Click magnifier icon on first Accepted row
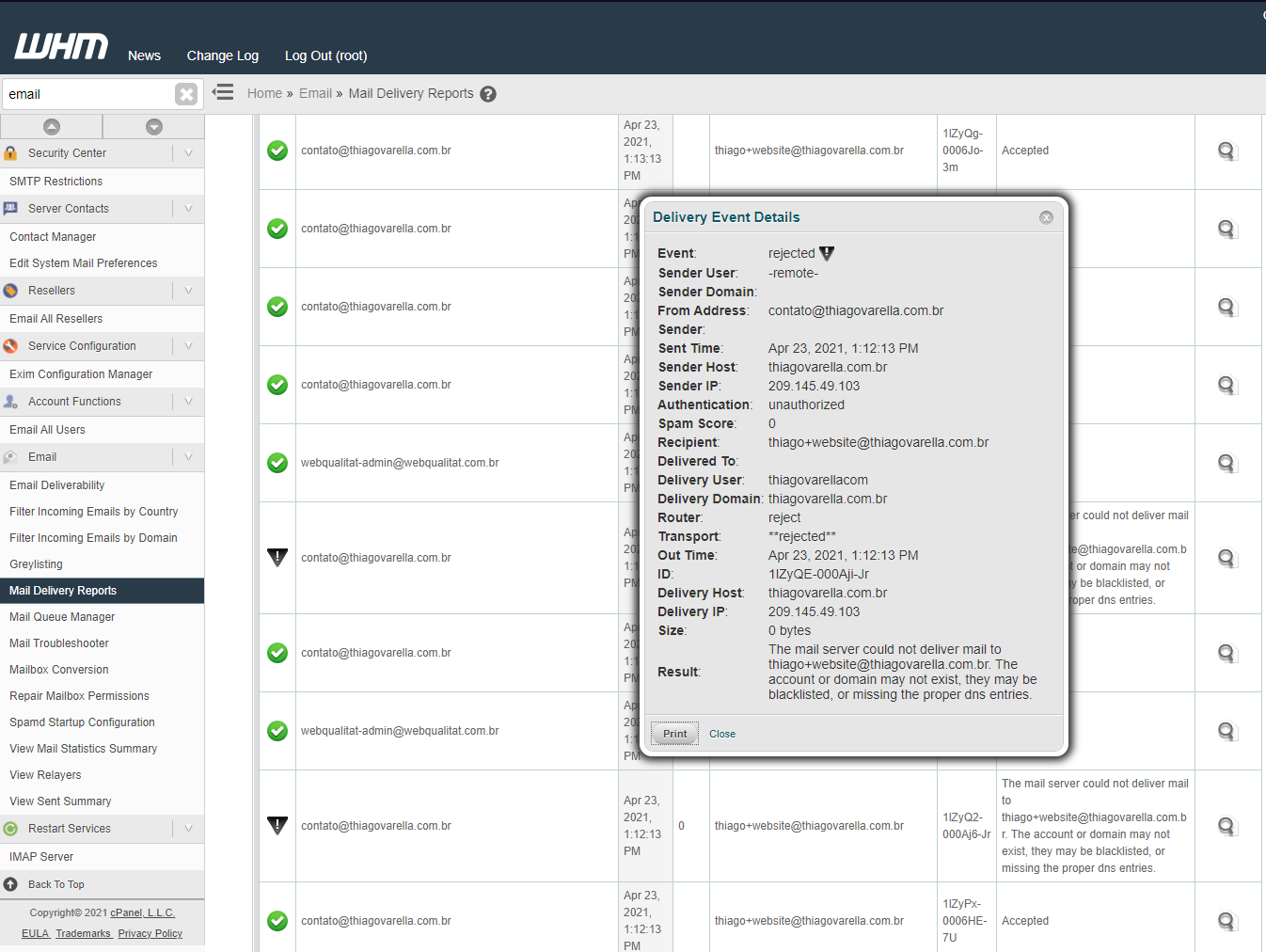 point(1226,151)
